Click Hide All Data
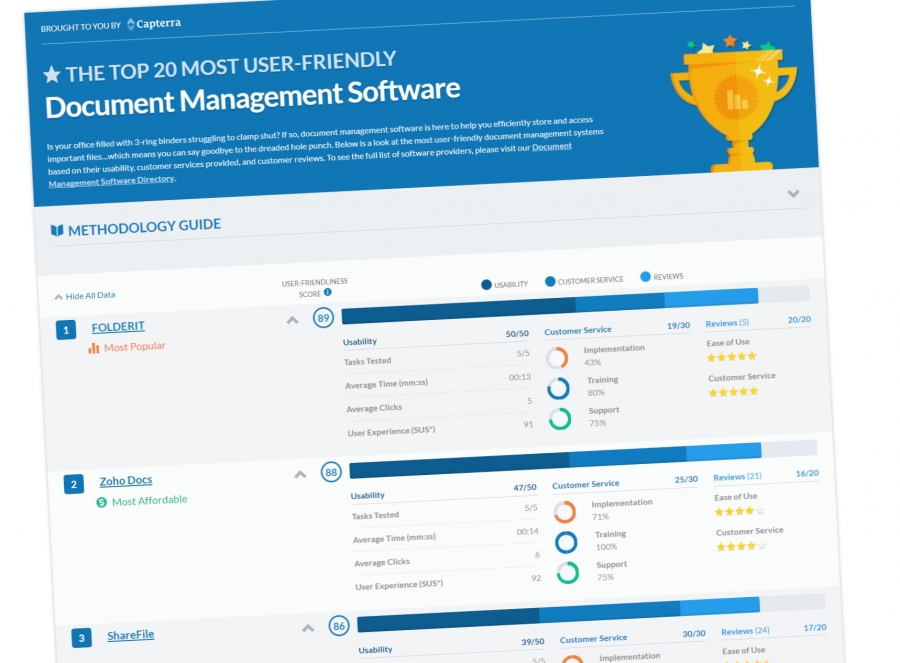This screenshot has height=663, width=900. (x=85, y=296)
